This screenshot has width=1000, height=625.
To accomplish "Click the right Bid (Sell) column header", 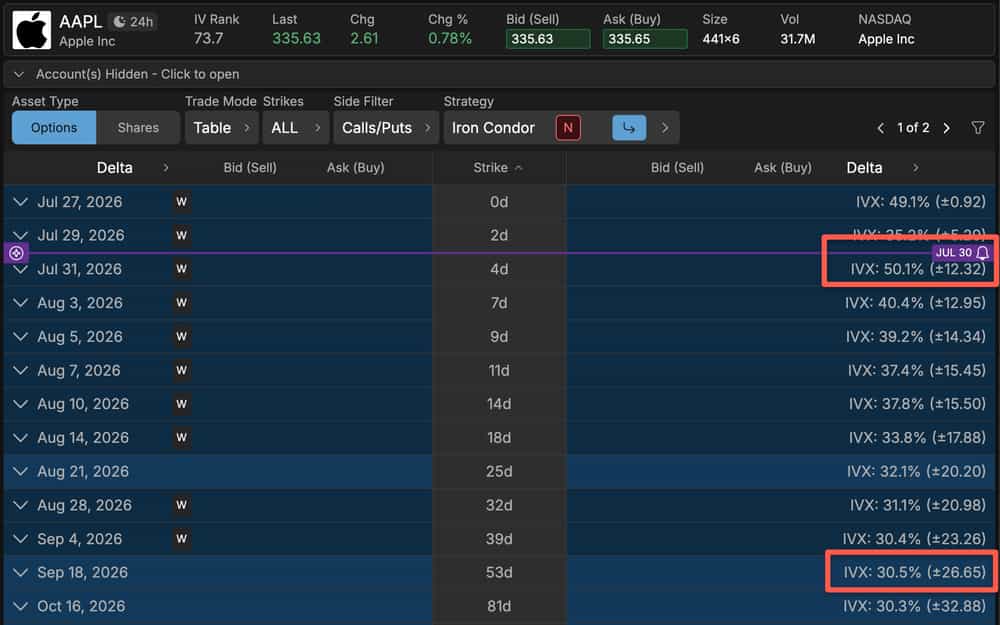I will 677,168.
